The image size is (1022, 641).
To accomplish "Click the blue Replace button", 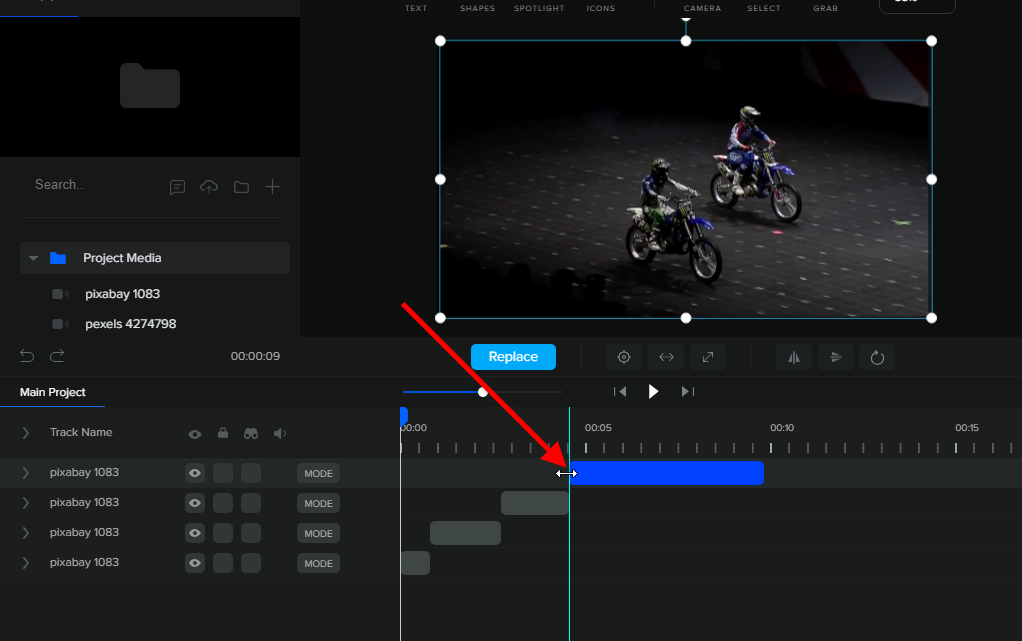I will pyautogui.click(x=513, y=357).
